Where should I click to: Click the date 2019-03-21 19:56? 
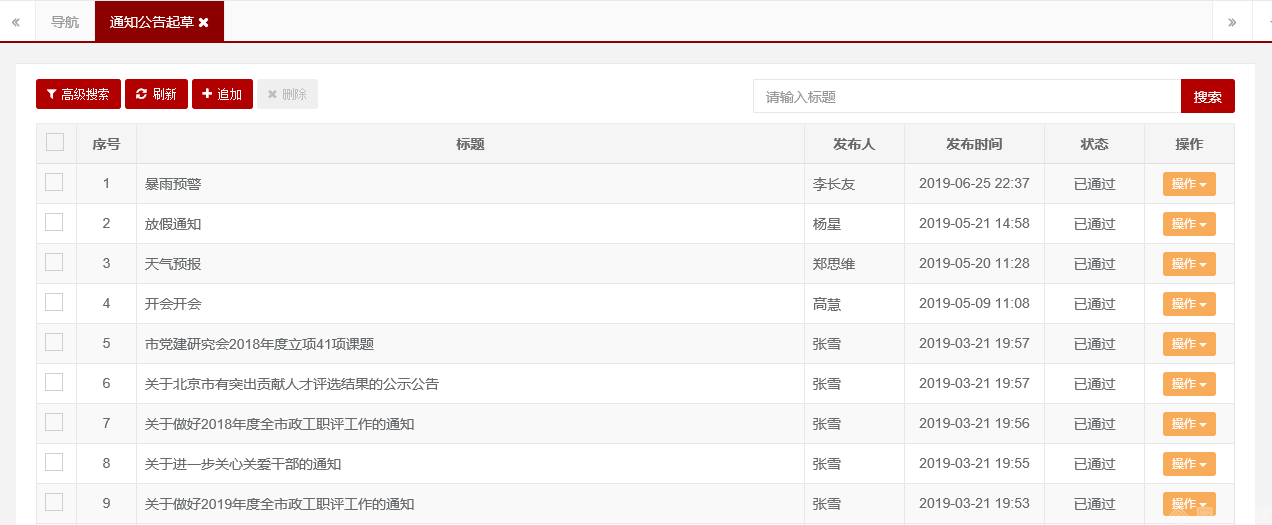(974, 424)
